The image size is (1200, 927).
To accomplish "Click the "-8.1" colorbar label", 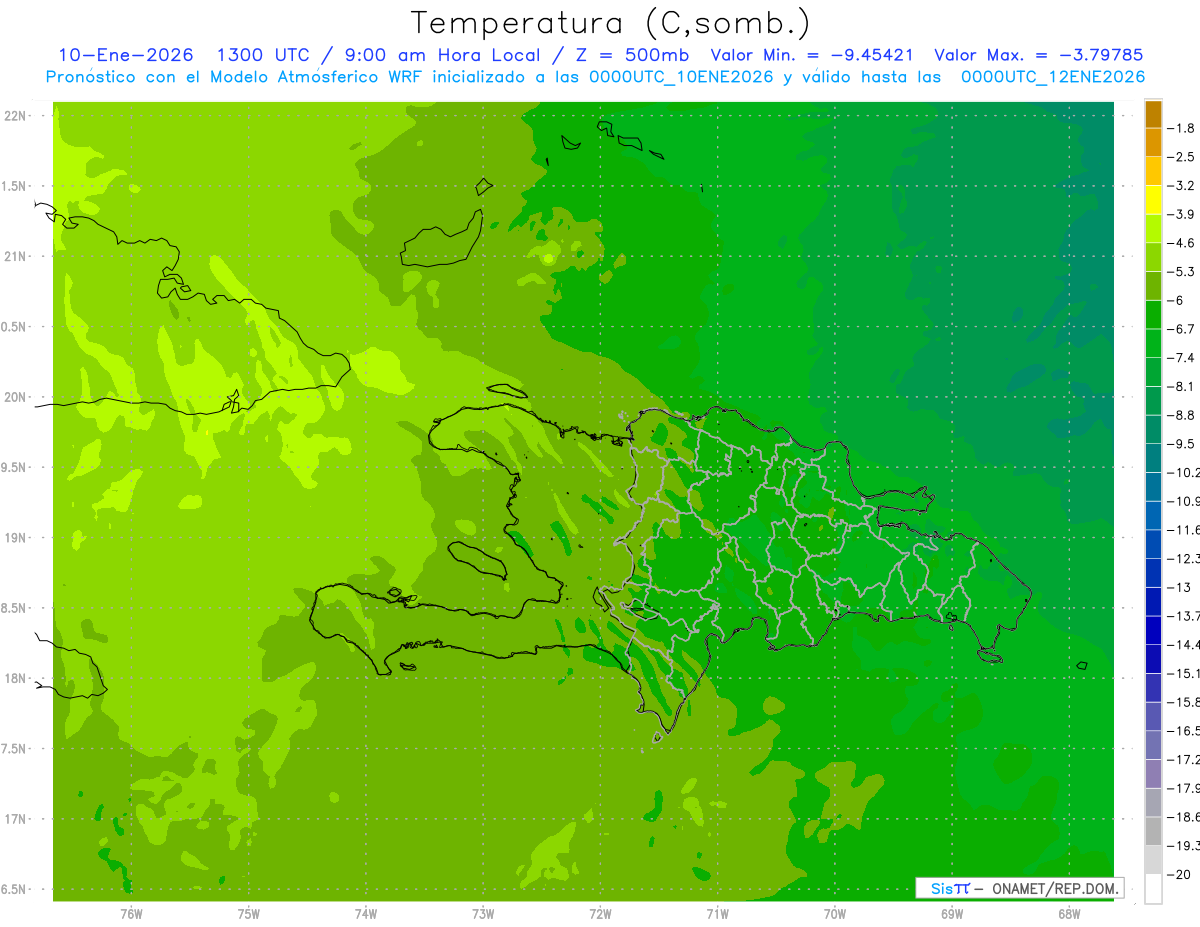I will pos(1180,386).
